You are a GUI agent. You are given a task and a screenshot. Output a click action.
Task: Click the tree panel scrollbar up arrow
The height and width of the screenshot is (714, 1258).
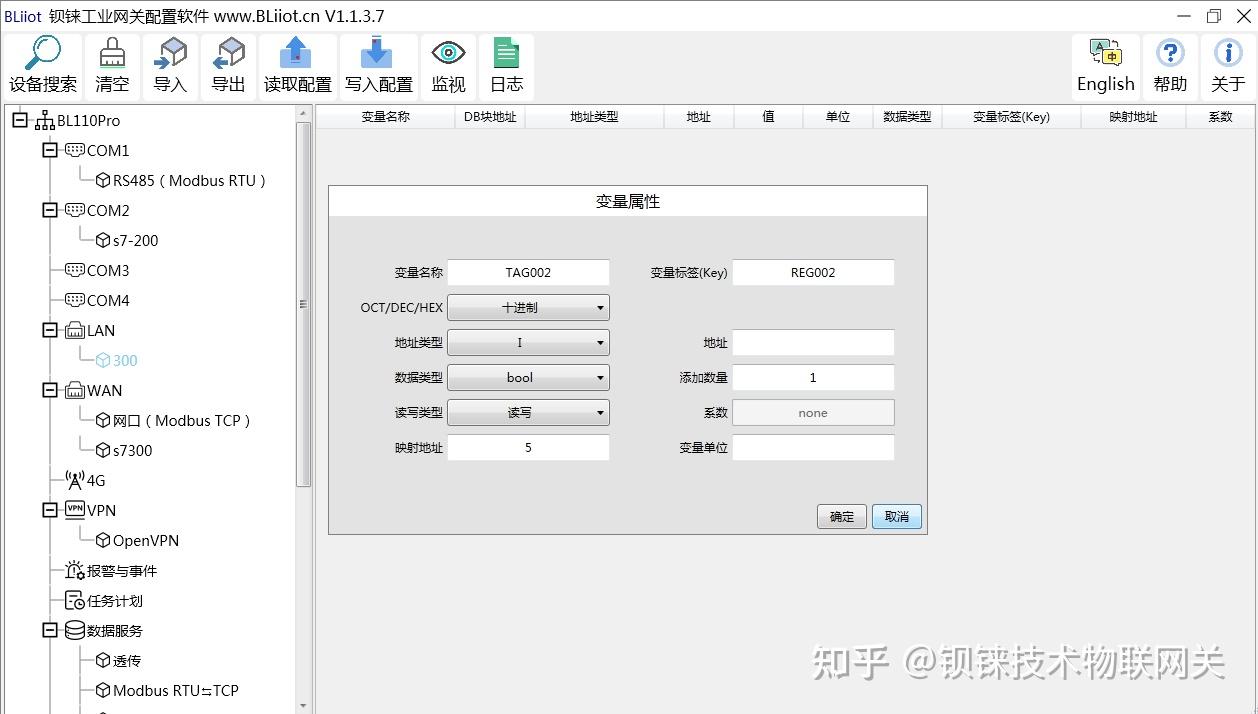click(303, 113)
